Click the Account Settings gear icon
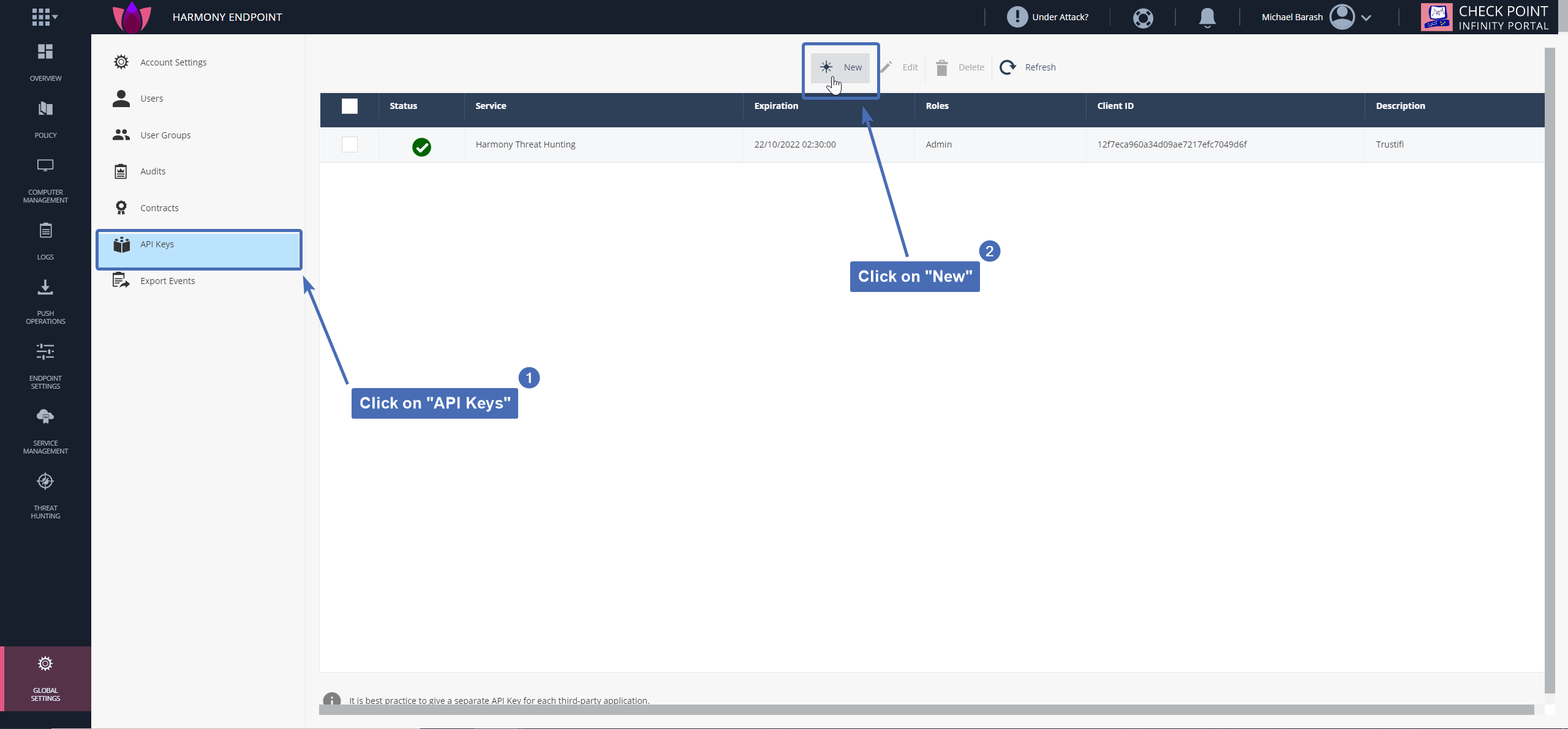 coord(121,62)
